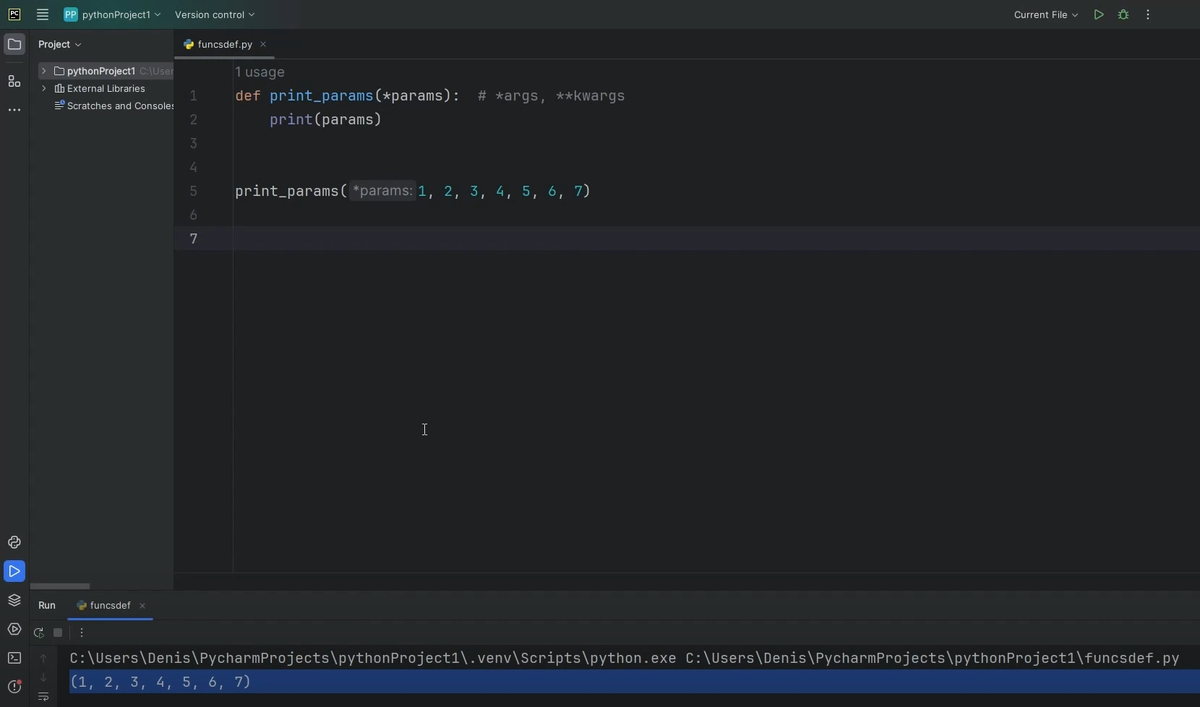Screen dimensions: 1200x707
Task: Place cursor on empty line 7
Action: 716,238
